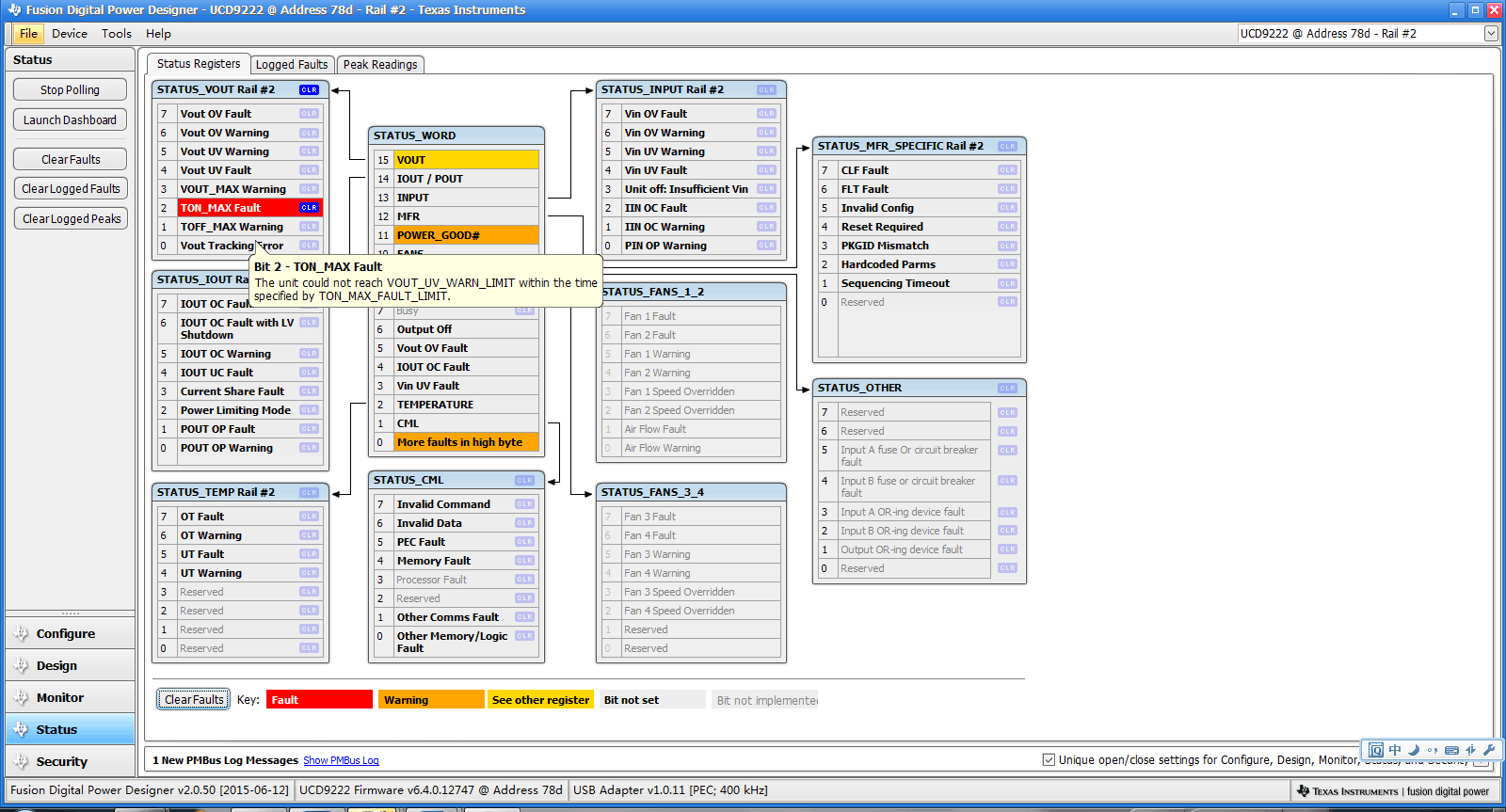This screenshot has width=1506, height=812.
Task: Click the UCD9222 Firmware version status entry
Action: pyautogui.click(x=431, y=790)
